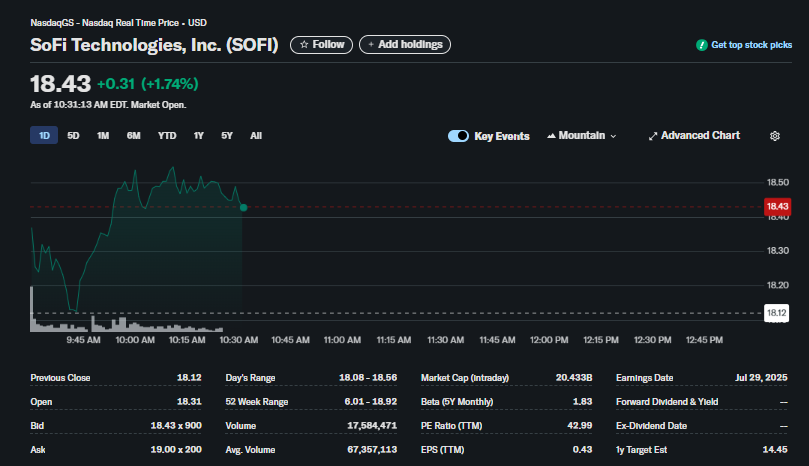809x466 pixels.
Task: Show the All time chart range
Action: tap(256, 135)
